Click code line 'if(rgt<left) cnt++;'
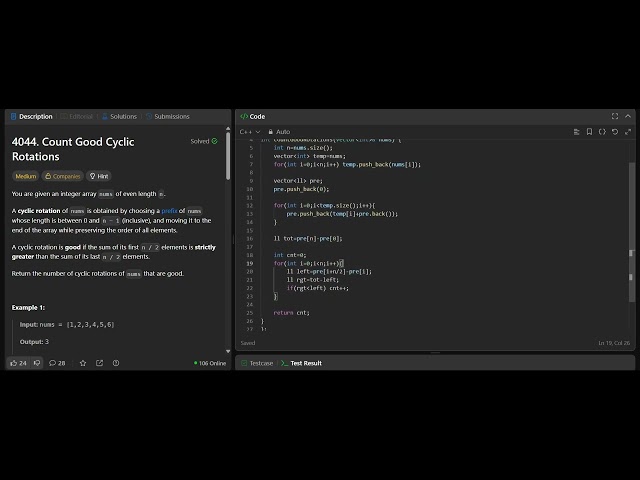 318,288
